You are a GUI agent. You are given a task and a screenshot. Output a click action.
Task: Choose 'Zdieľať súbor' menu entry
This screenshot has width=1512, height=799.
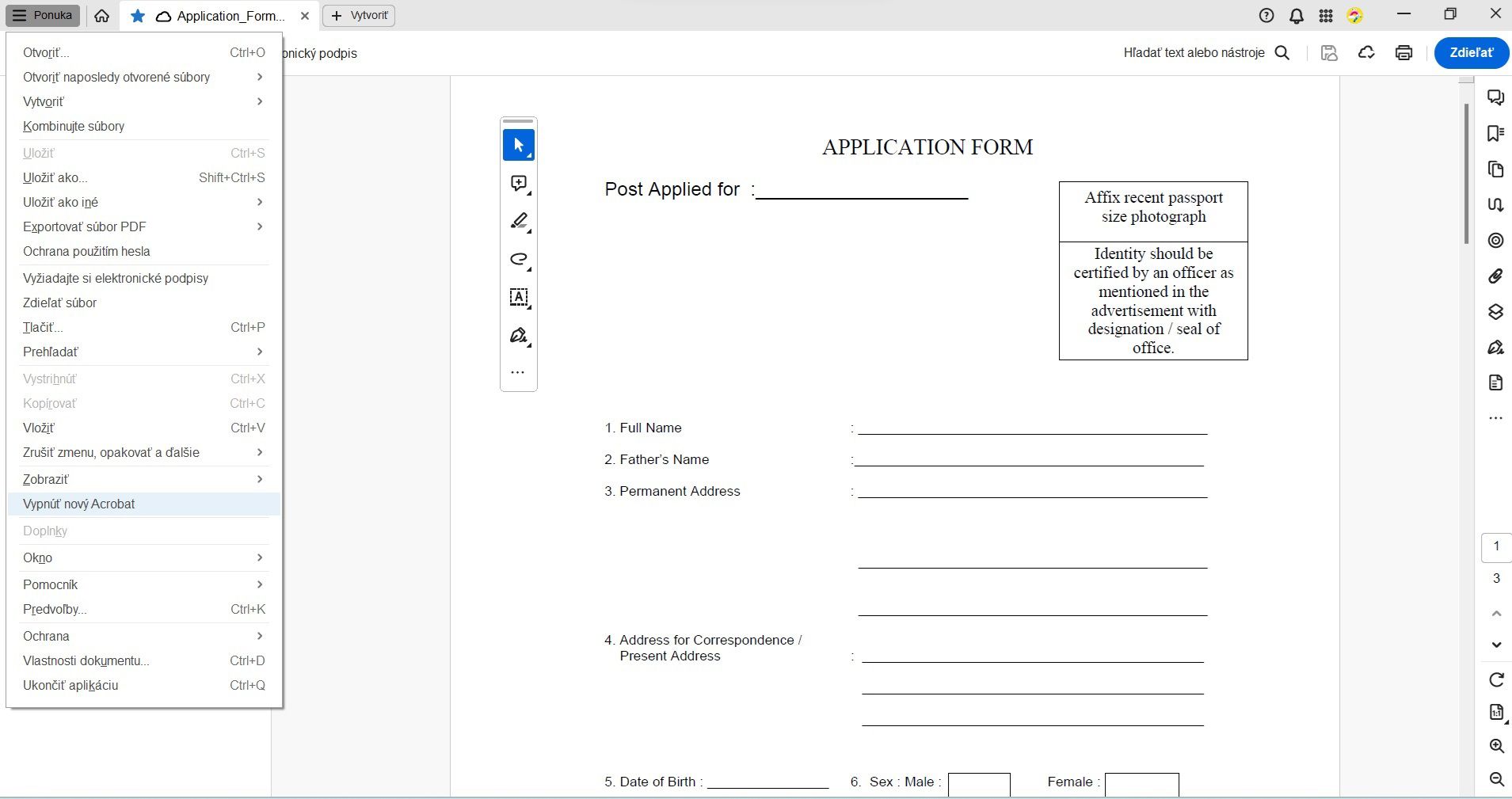[x=144, y=302]
